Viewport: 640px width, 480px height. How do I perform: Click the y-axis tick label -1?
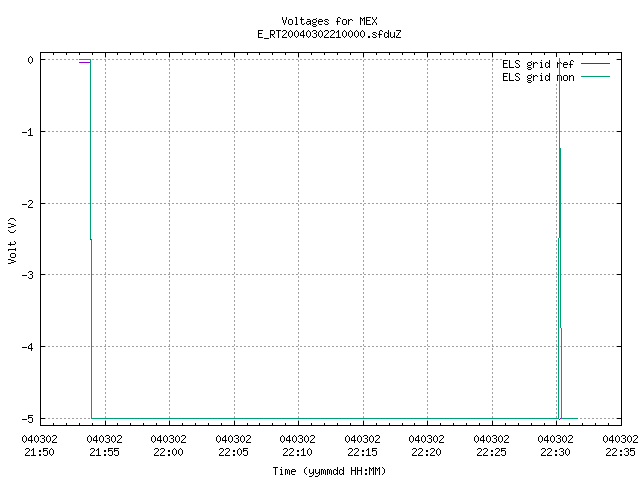pos(27,132)
